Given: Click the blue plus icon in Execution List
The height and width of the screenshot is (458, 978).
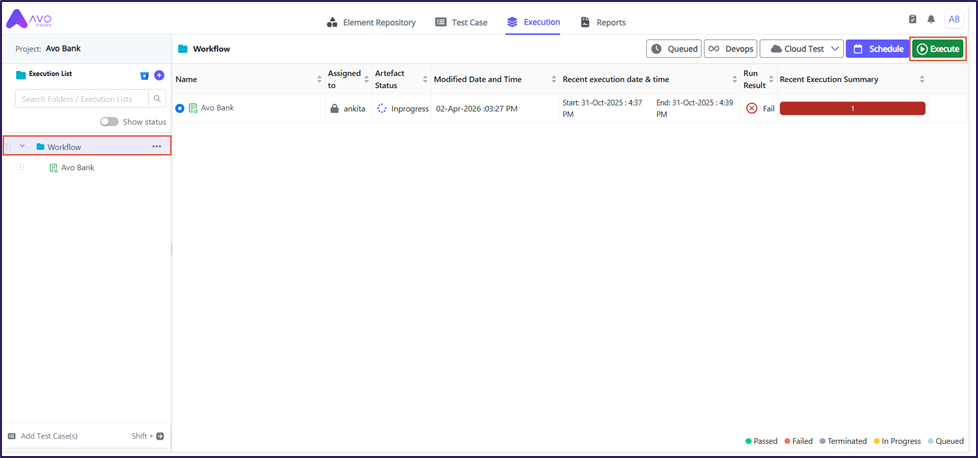Looking at the screenshot, I should coord(159,75).
